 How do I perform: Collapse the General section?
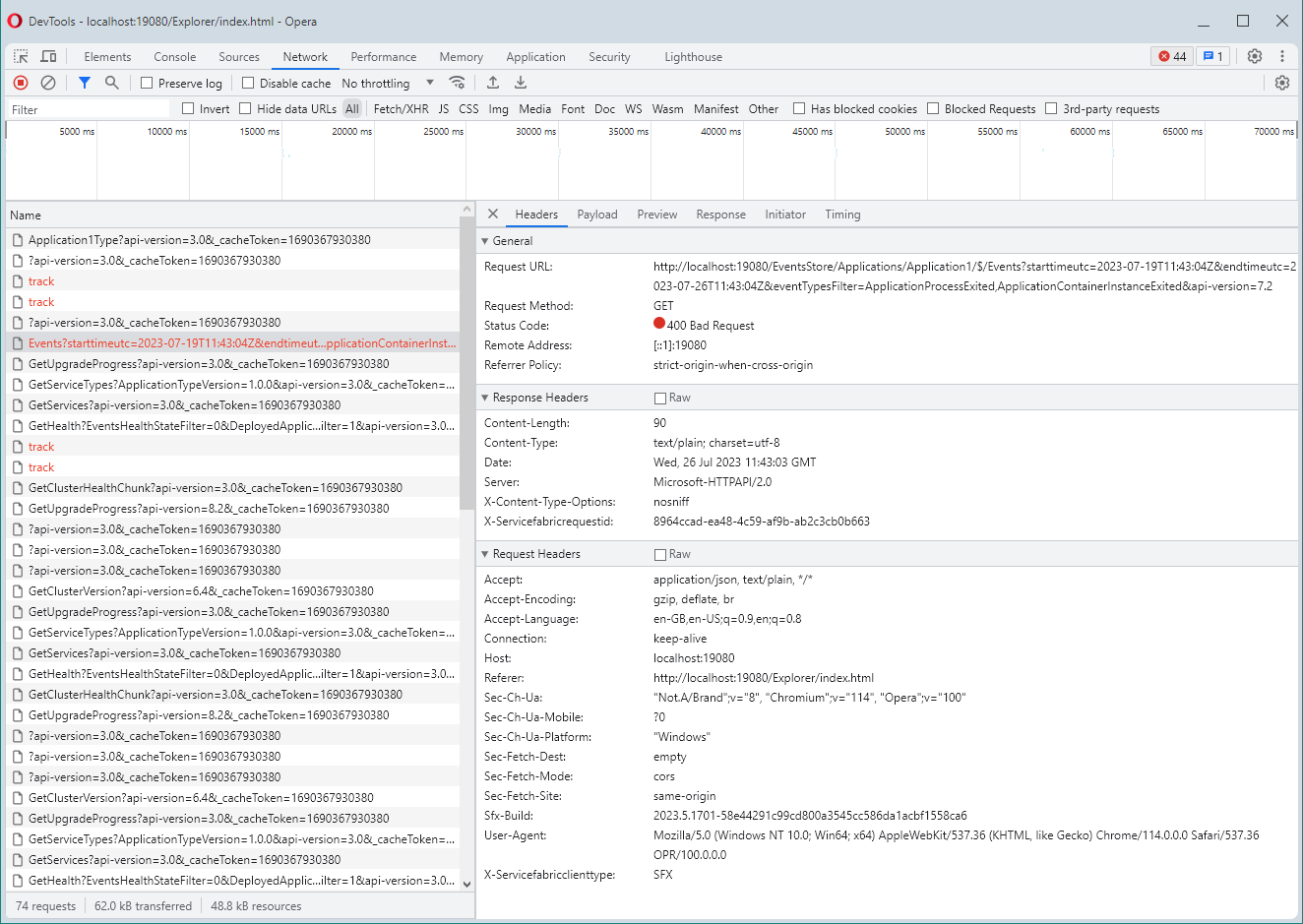[x=485, y=240]
